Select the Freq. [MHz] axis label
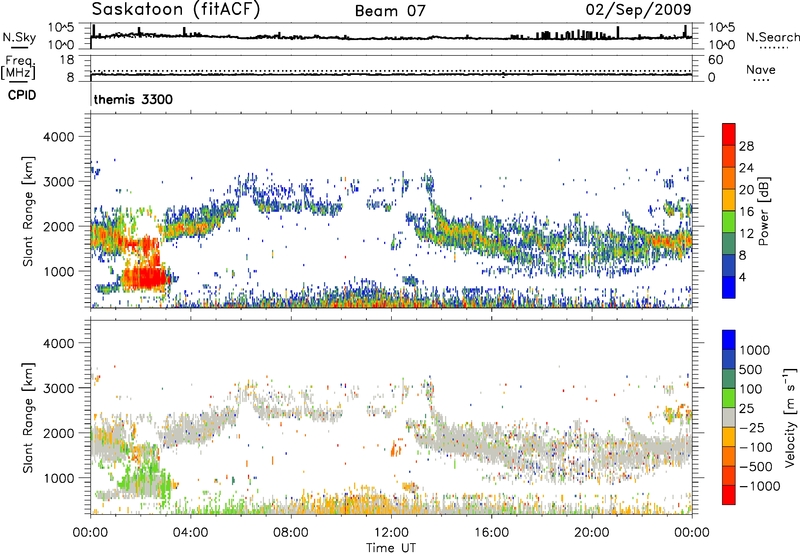The height and width of the screenshot is (554, 800). [x=18, y=68]
